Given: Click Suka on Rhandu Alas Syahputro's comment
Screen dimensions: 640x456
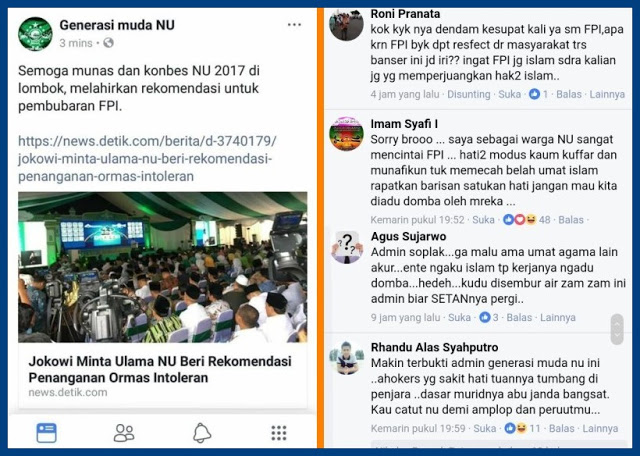Looking at the screenshot, I should coord(484,429).
